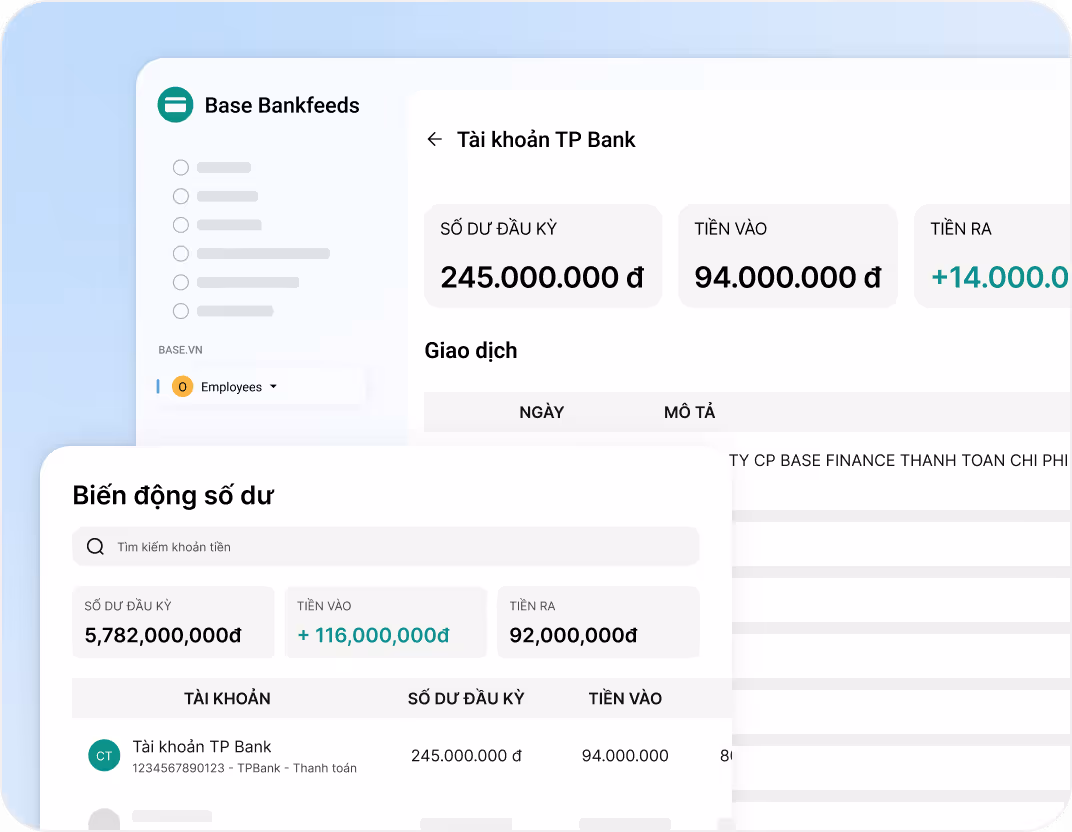Click the Base Bankfeeds green logo icon

[x=175, y=105]
